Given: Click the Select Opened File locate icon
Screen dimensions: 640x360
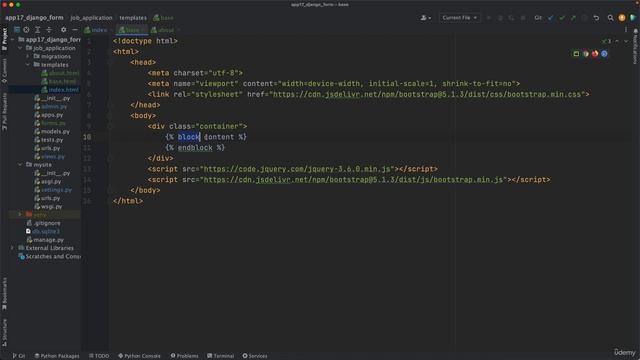Looking at the screenshot, I should [26, 30].
